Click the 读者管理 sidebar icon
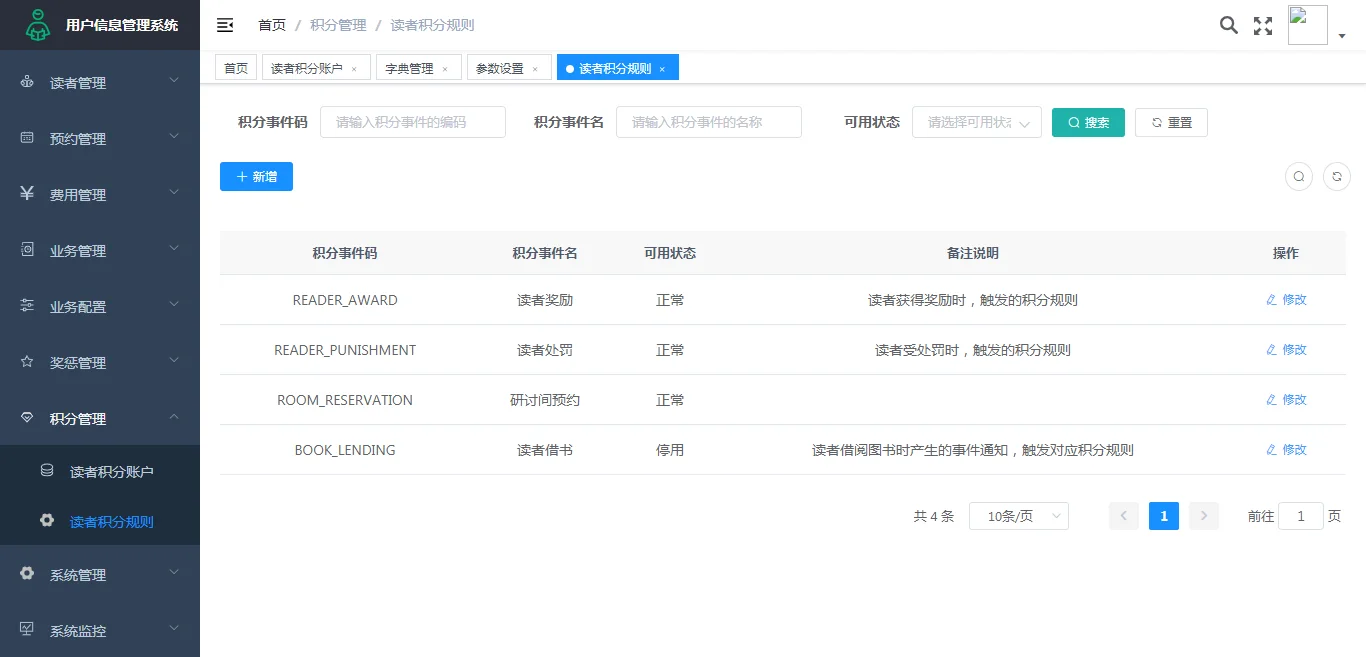 pos(27,82)
